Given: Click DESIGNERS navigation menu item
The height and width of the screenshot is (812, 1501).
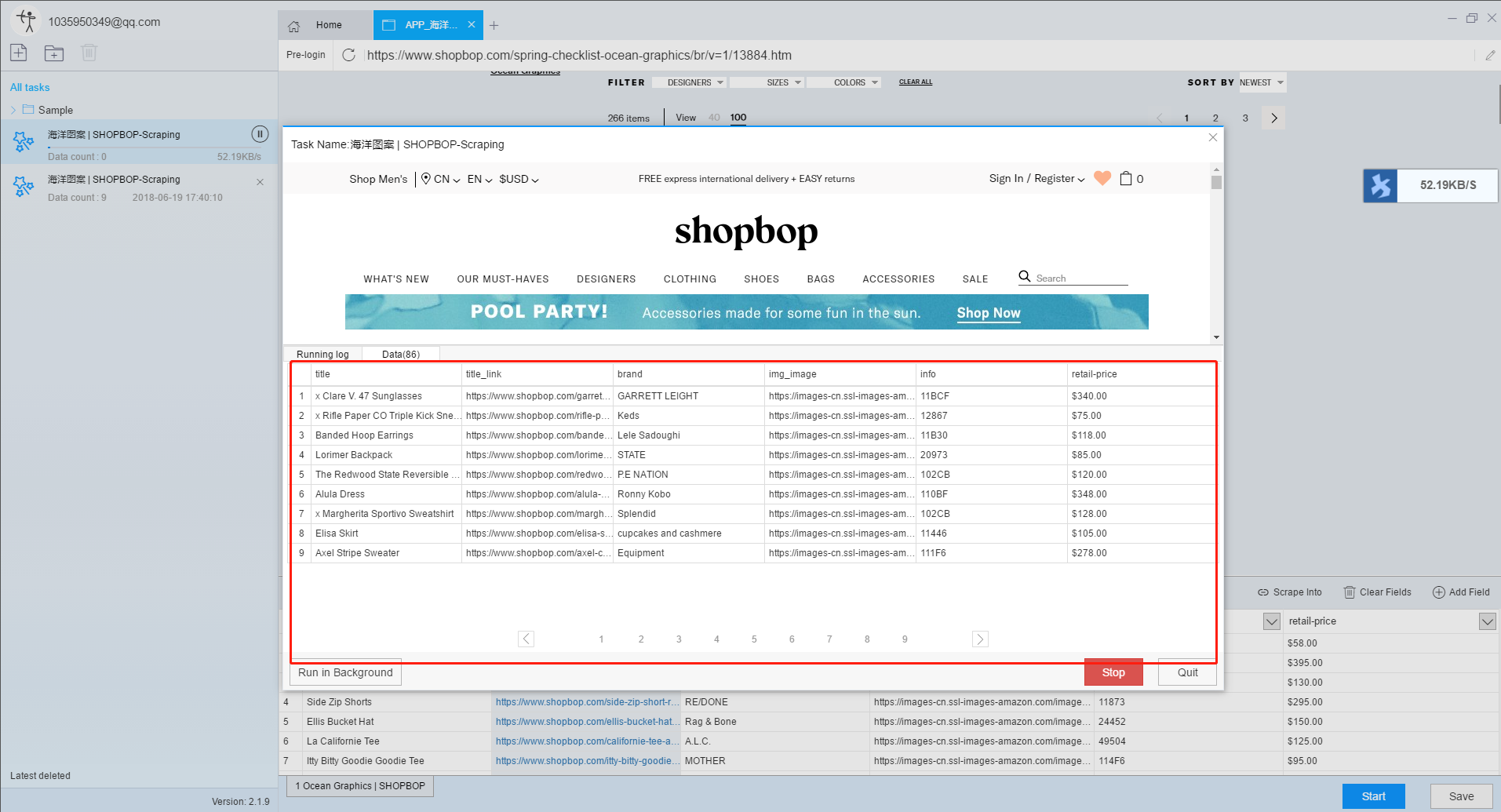Looking at the screenshot, I should [x=607, y=279].
